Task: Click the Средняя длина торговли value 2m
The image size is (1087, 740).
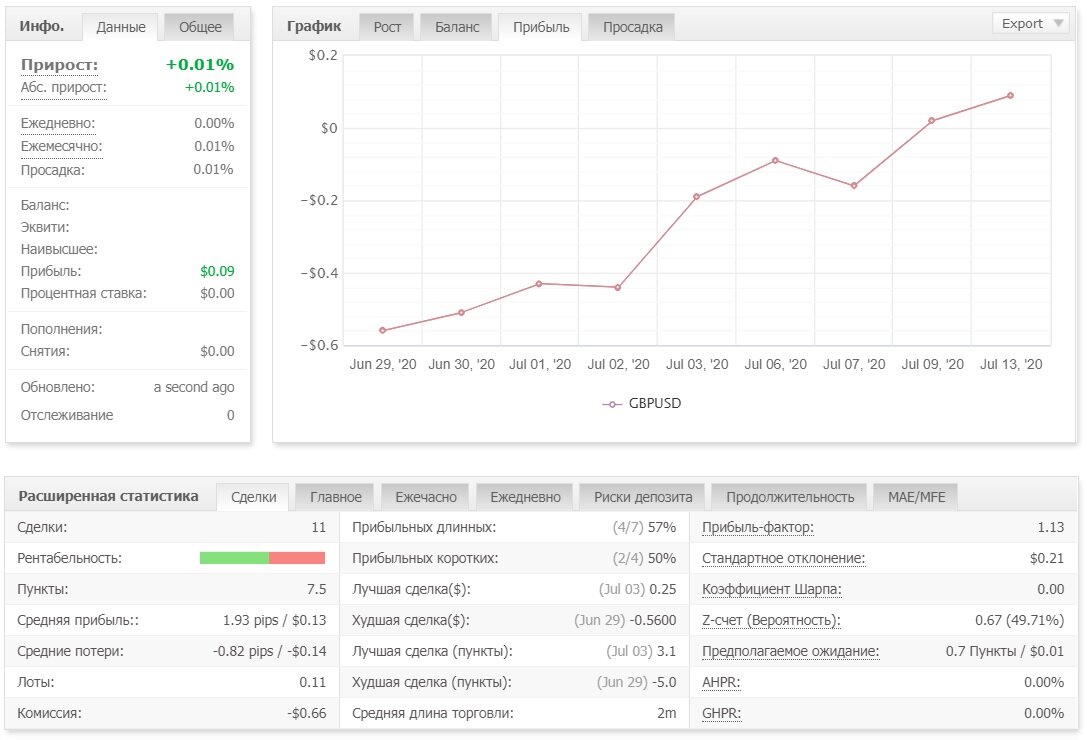Action: coord(667,713)
